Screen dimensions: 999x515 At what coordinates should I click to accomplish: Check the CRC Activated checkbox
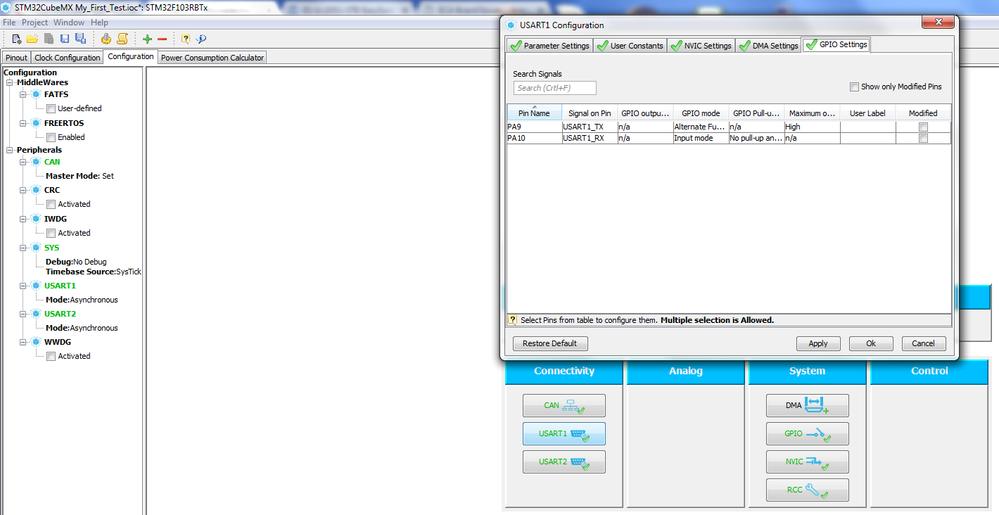pyautogui.click(x=51, y=204)
